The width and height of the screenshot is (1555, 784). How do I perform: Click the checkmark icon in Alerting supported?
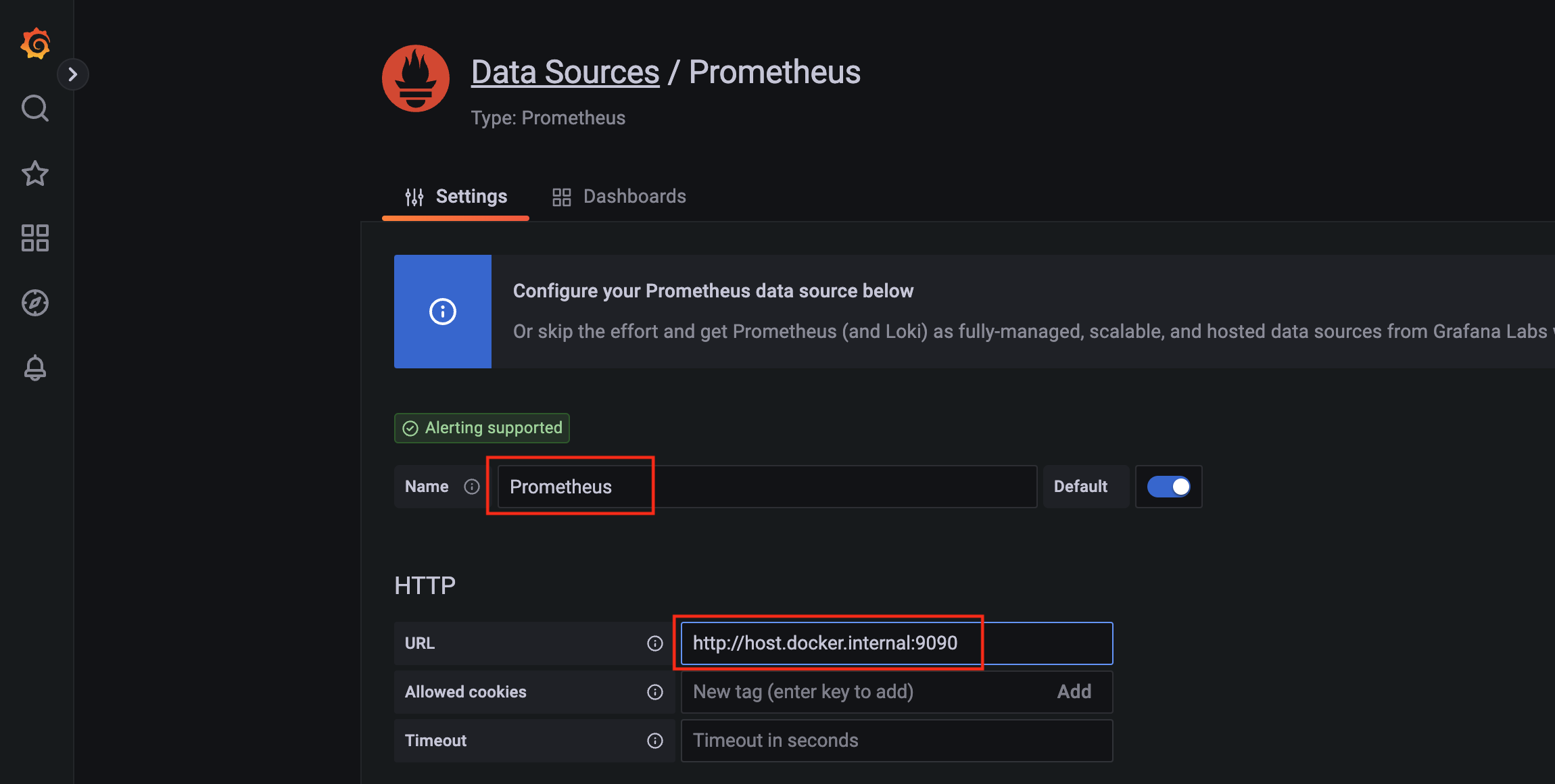pos(410,428)
